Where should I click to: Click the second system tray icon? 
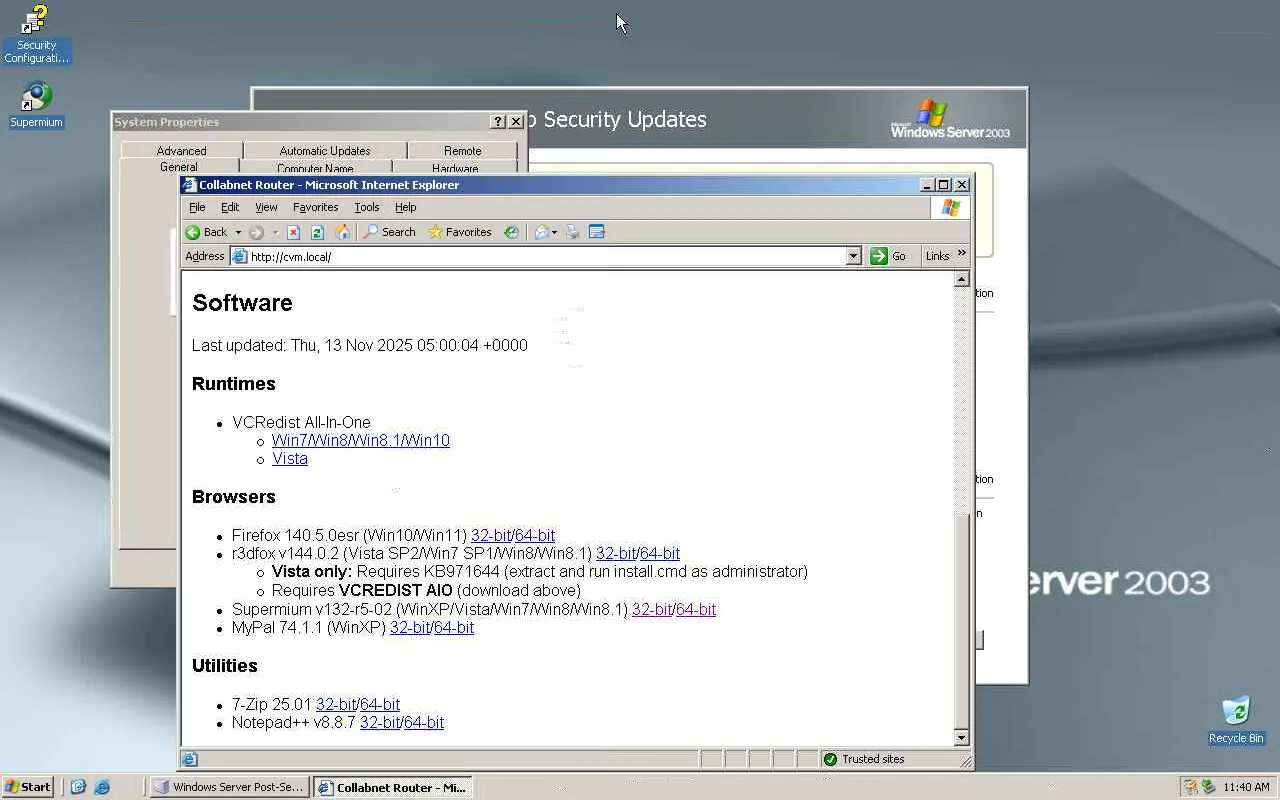(x=1208, y=787)
